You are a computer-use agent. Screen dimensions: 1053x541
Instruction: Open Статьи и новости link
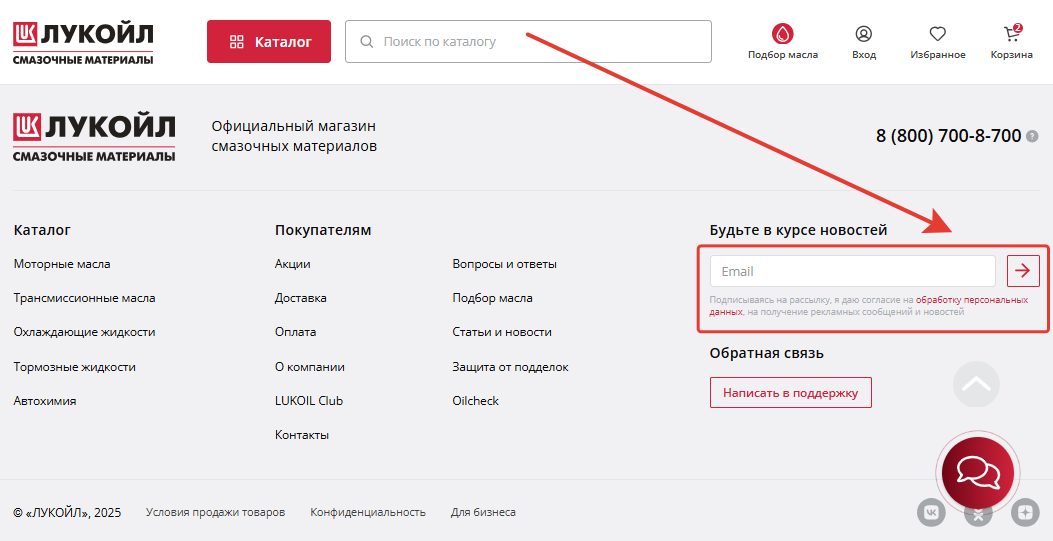click(x=502, y=332)
